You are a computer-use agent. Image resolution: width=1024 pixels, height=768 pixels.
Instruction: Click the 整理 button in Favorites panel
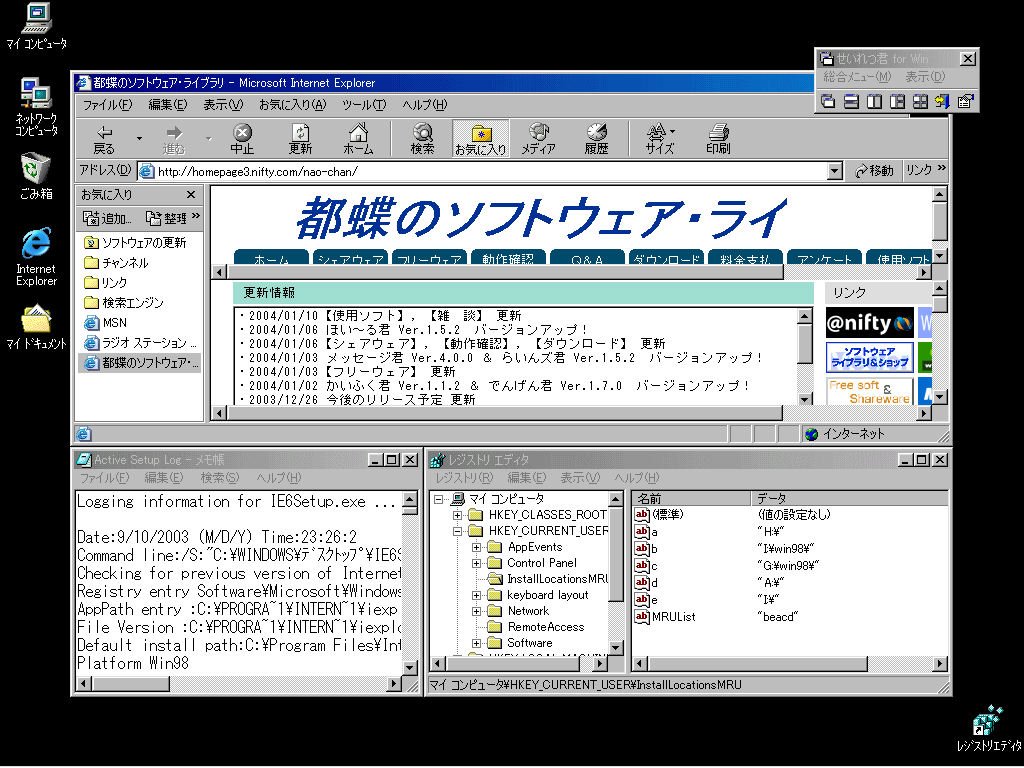coord(167,218)
